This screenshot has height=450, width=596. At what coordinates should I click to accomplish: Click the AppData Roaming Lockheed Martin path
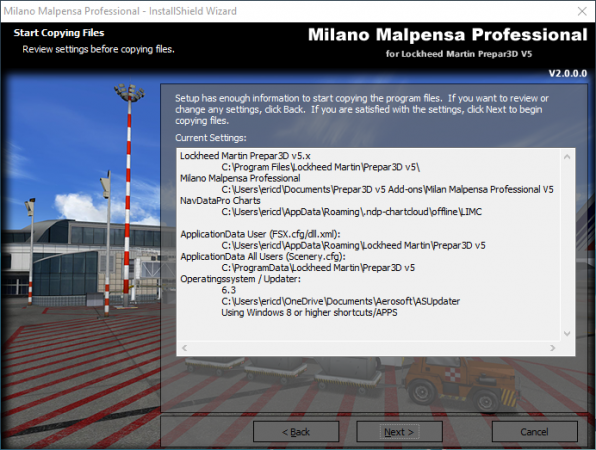(353, 246)
